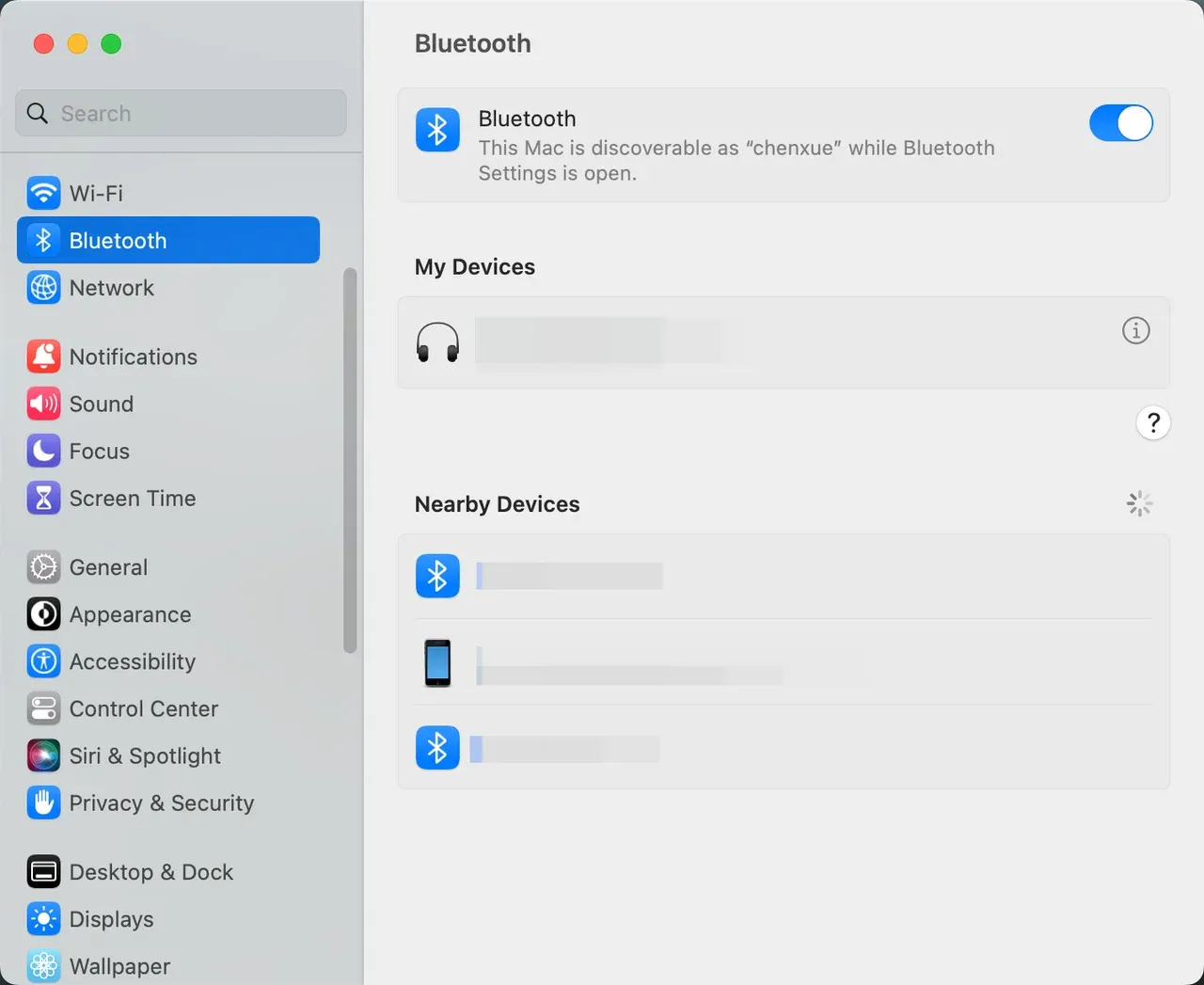The height and width of the screenshot is (985, 1204).
Task: Click the last nearby device's blurred name
Action: (564, 749)
